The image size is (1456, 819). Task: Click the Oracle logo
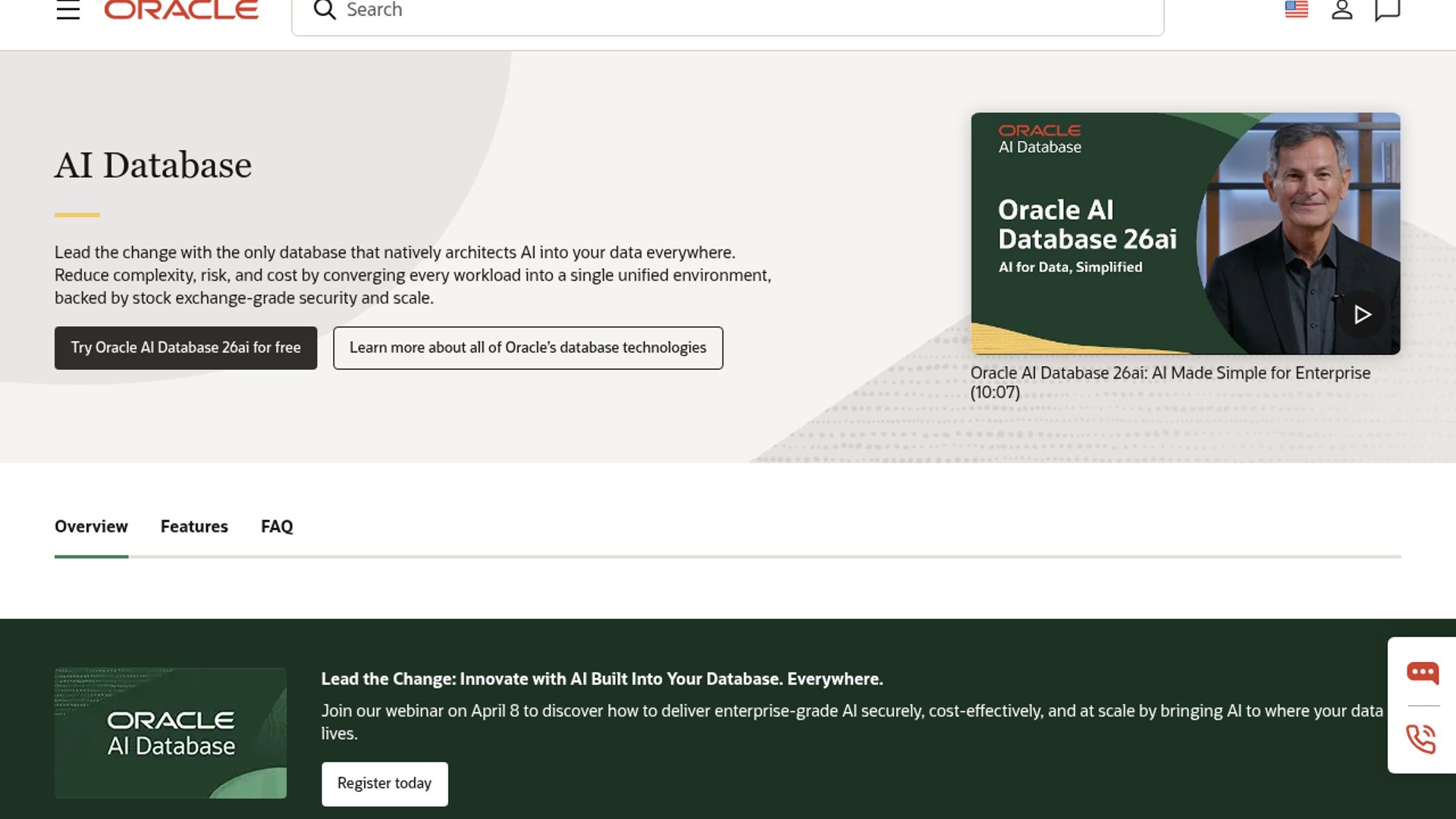pyautogui.click(x=181, y=10)
